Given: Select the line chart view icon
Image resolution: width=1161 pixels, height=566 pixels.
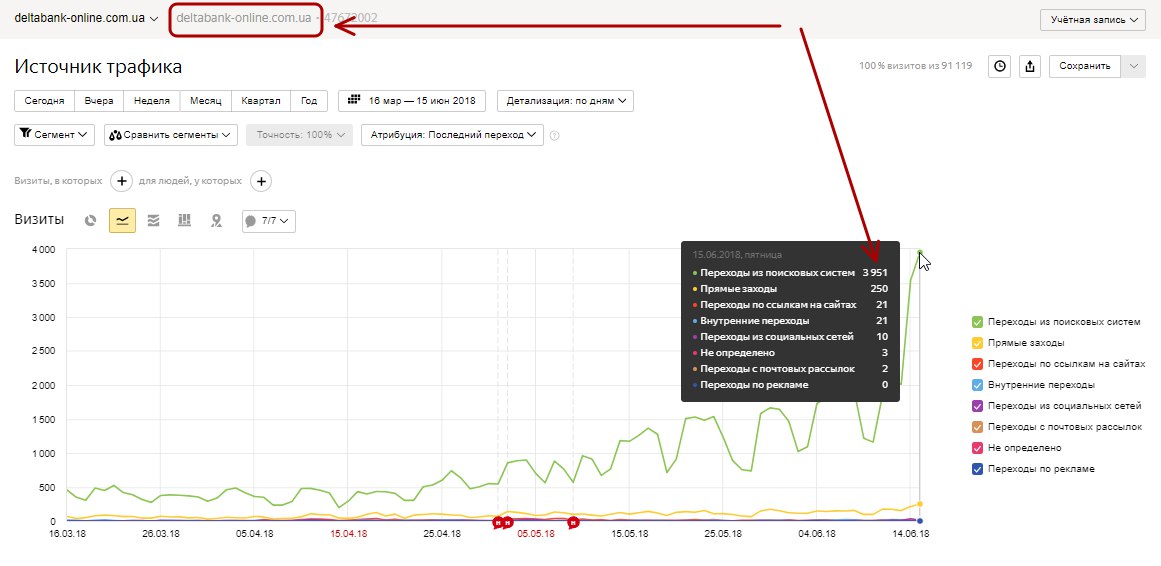Looking at the screenshot, I should (x=122, y=220).
